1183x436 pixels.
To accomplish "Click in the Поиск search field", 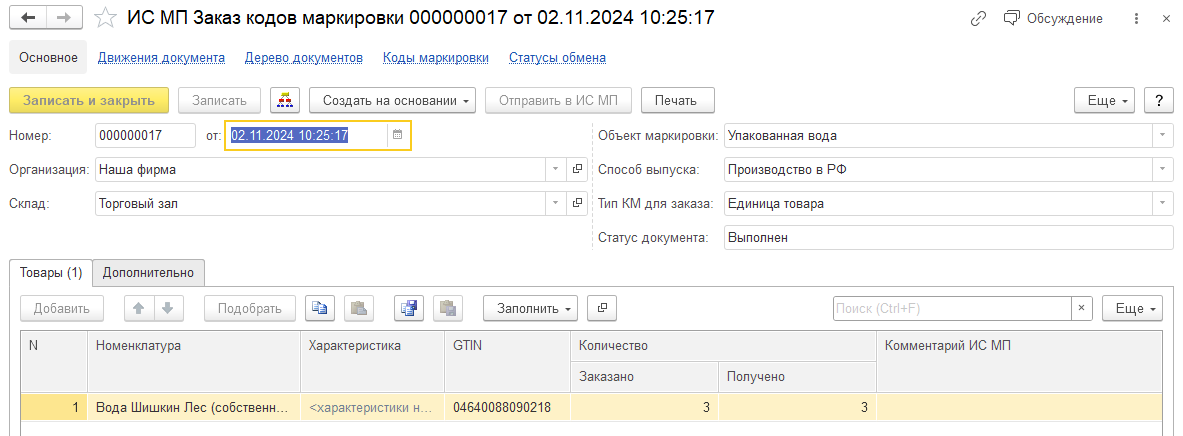I will click(950, 308).
